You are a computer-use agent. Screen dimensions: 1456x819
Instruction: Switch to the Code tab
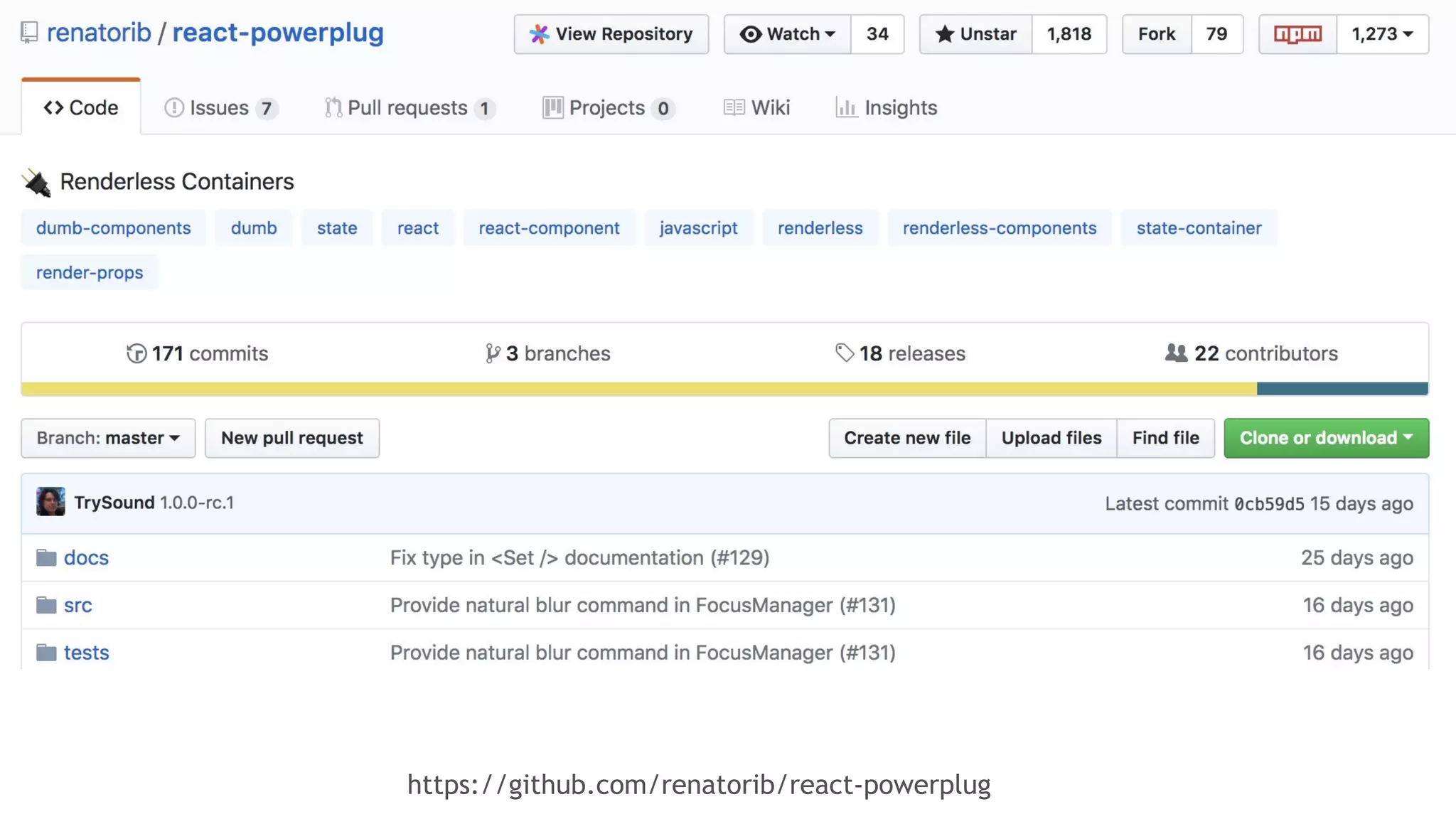point(81,107)
